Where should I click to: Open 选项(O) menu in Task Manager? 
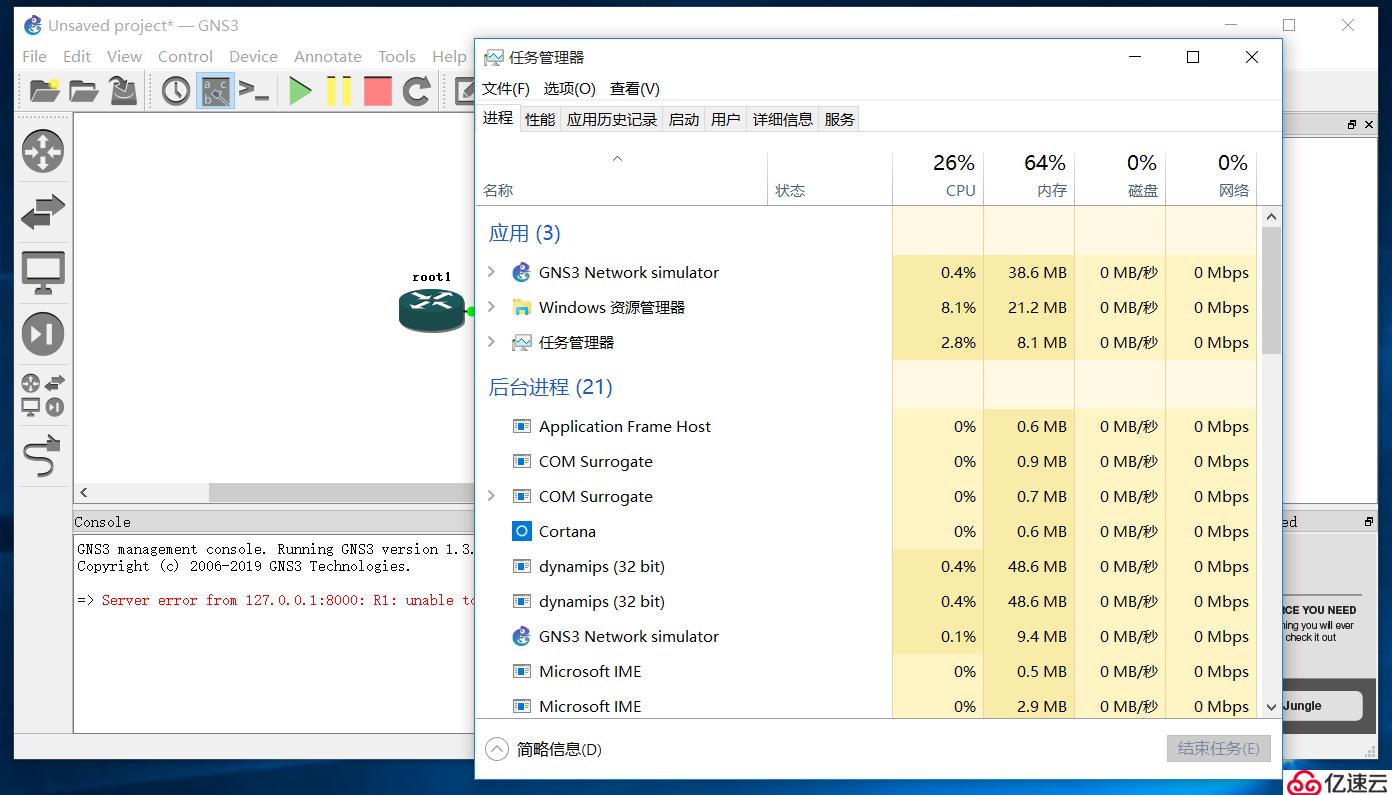pyautogui.click(x=570, y=89)
